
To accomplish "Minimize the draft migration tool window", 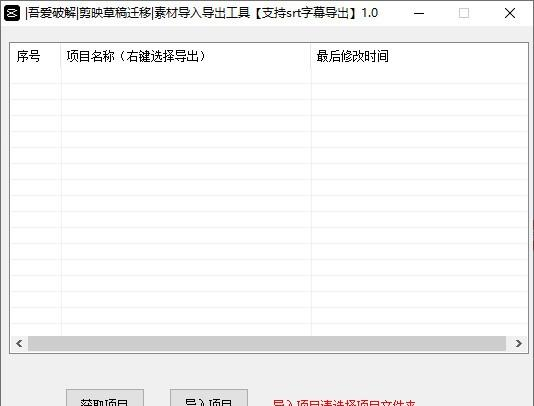I will (x=419, y=13).
